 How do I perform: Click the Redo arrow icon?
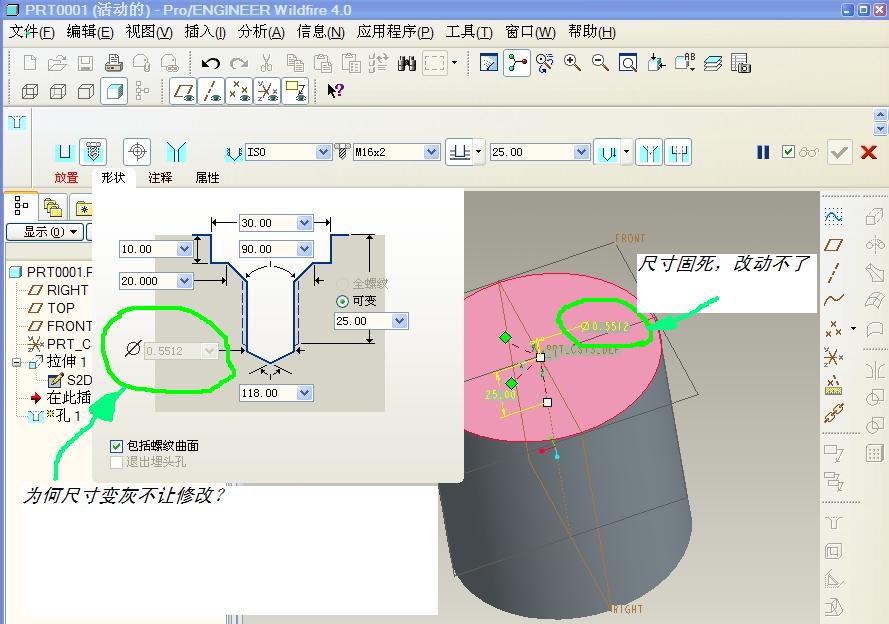(x=239, y=63)
